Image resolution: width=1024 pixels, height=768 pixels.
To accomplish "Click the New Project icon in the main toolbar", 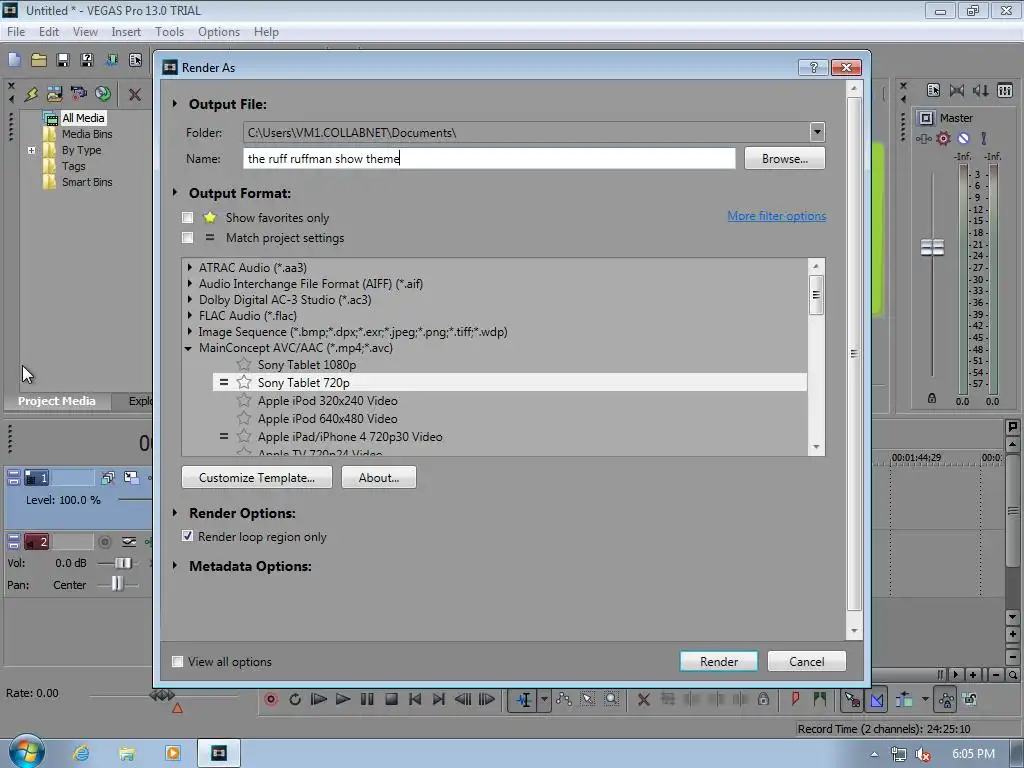I will (14, 60).
